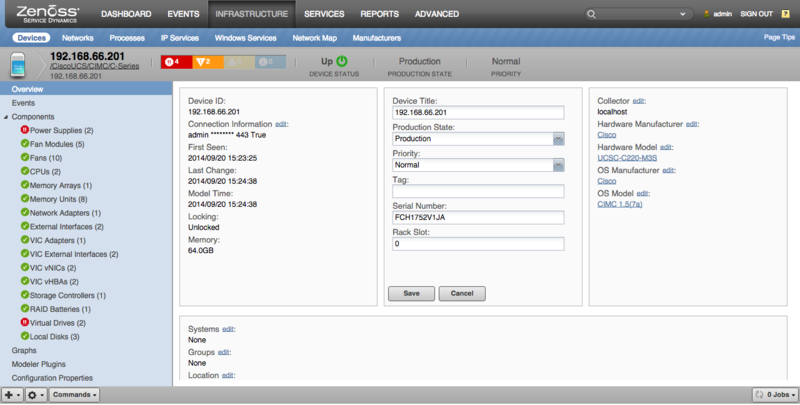Open the plus add menu button
Viewport: 800px width, 405px height.
tap(12, 395)
